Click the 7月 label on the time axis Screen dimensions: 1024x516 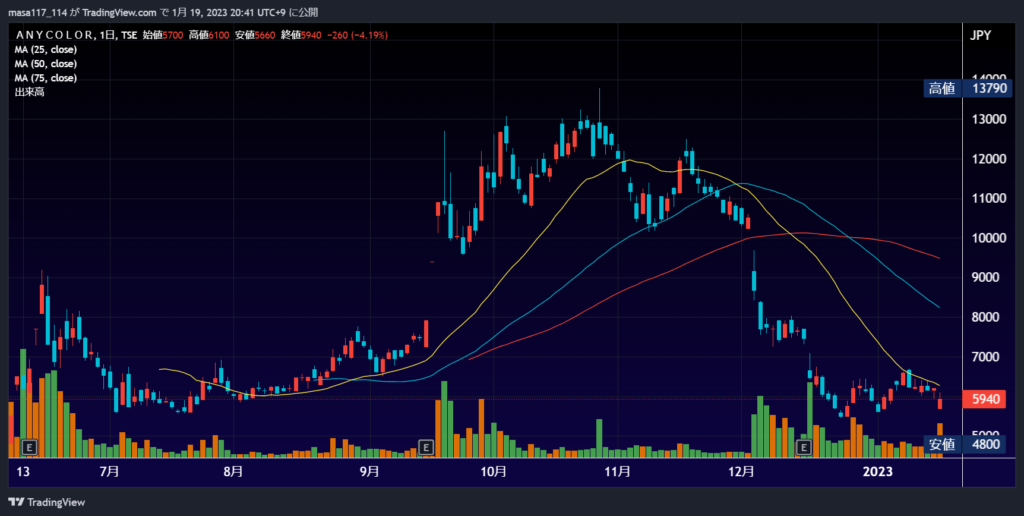(x=110, y=472)
